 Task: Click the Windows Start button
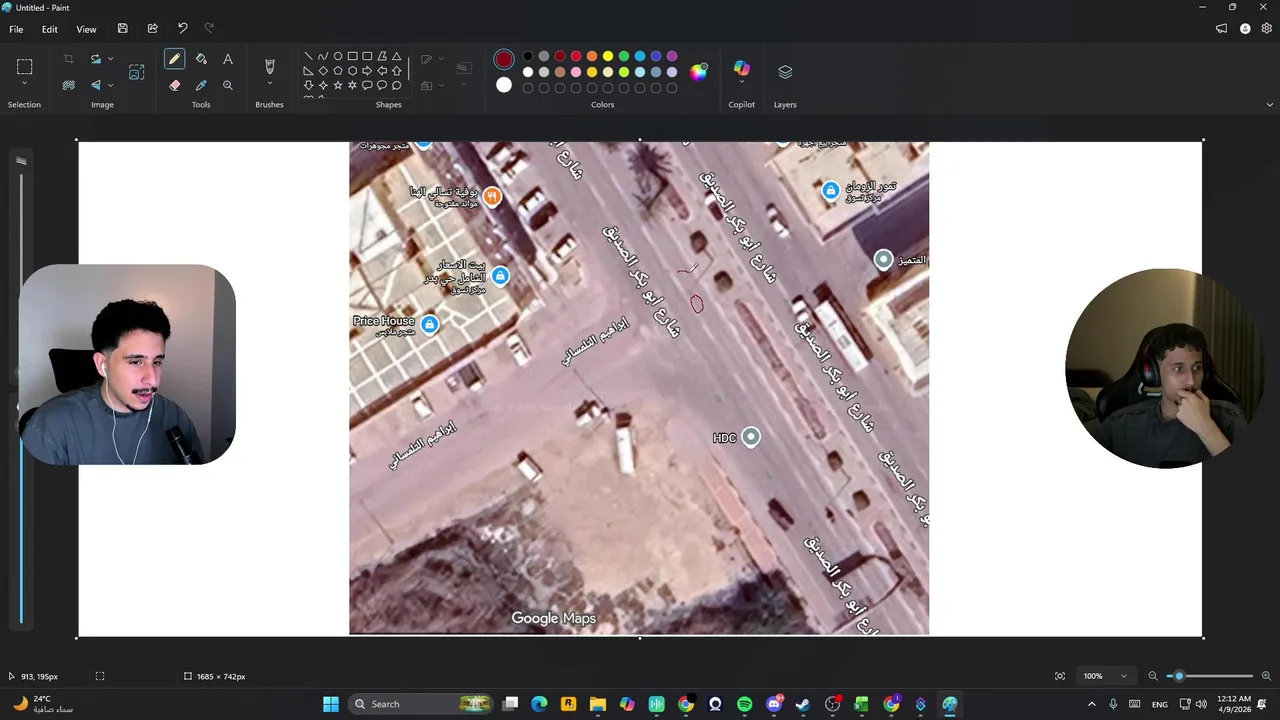[331, 704]
